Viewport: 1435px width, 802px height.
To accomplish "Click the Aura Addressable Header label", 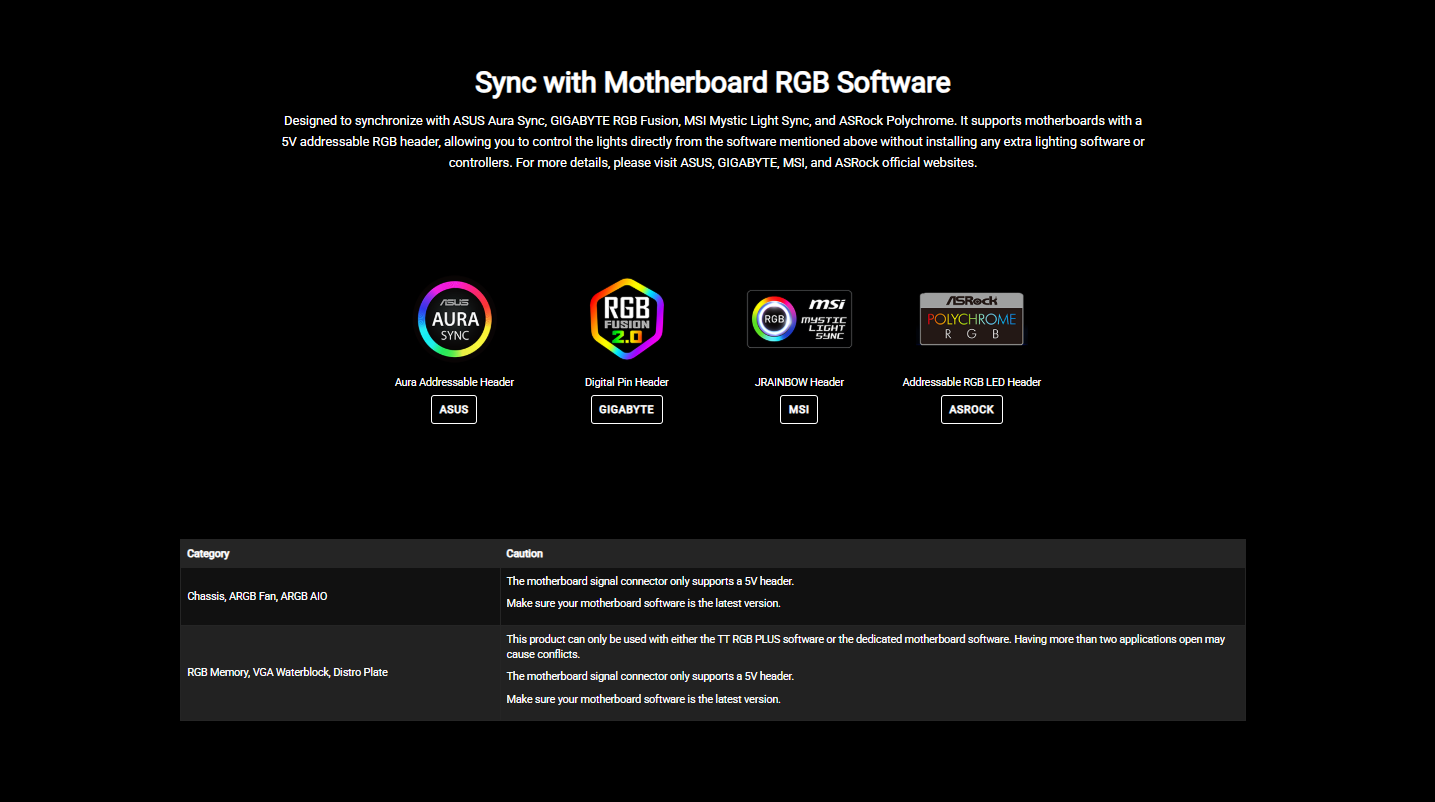I will (x=454, y=382).
